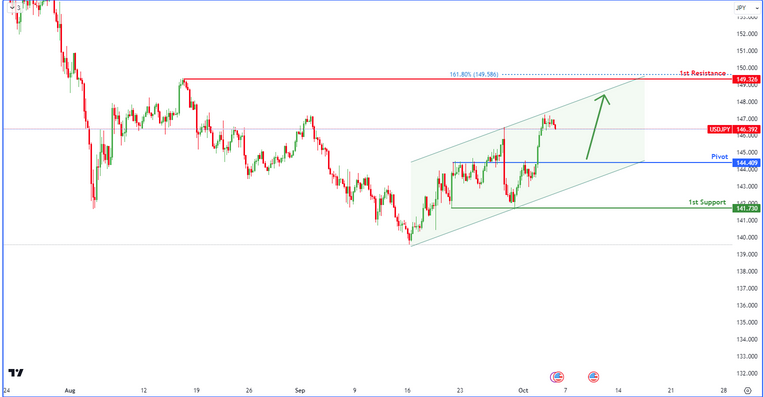Click the 138.000 price axis value
764x397 pixels.
747,271
